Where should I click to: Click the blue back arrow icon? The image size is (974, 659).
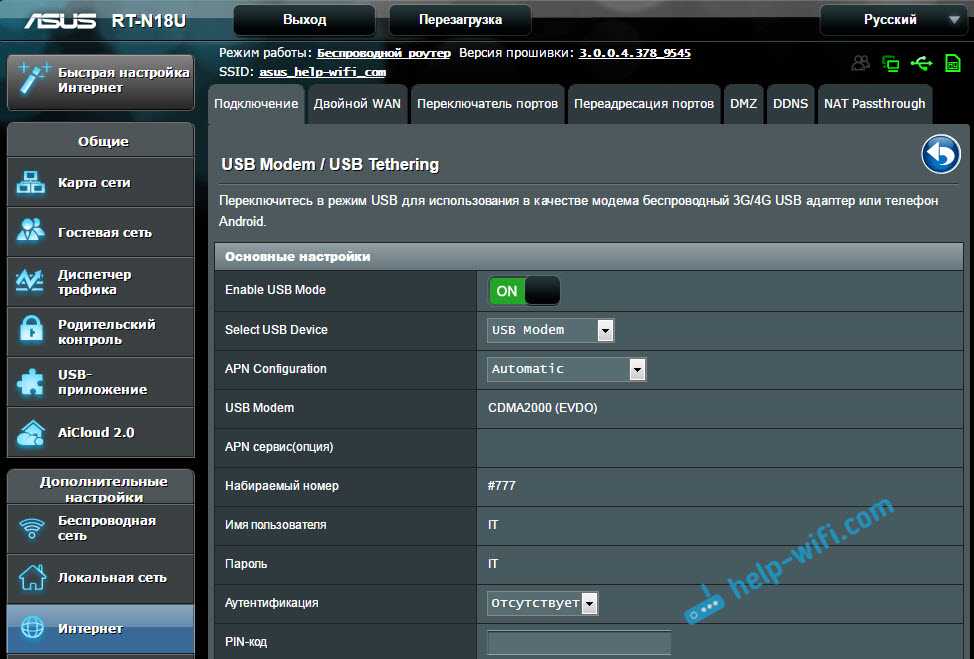click(x=940, y=154)
